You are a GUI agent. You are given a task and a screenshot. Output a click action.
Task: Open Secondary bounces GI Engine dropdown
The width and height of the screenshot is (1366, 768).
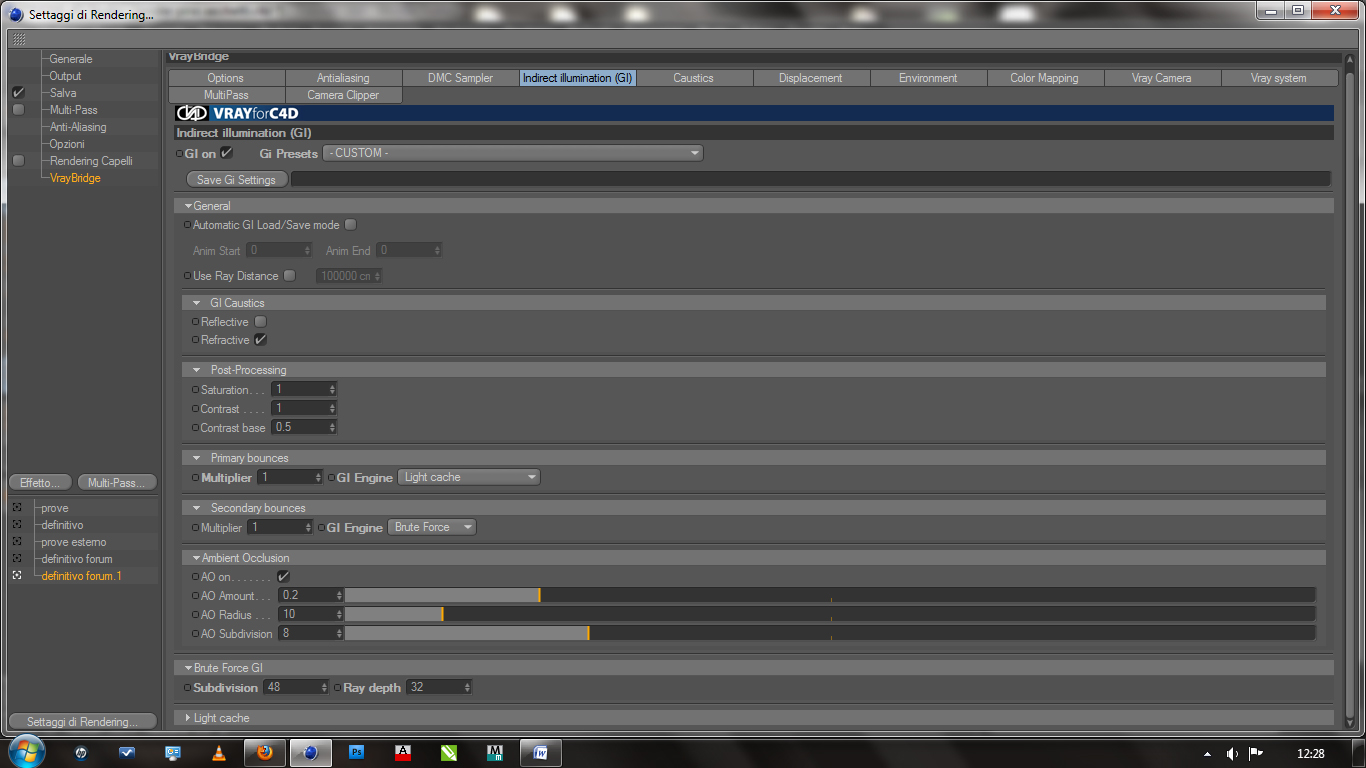tap(432, 527)
